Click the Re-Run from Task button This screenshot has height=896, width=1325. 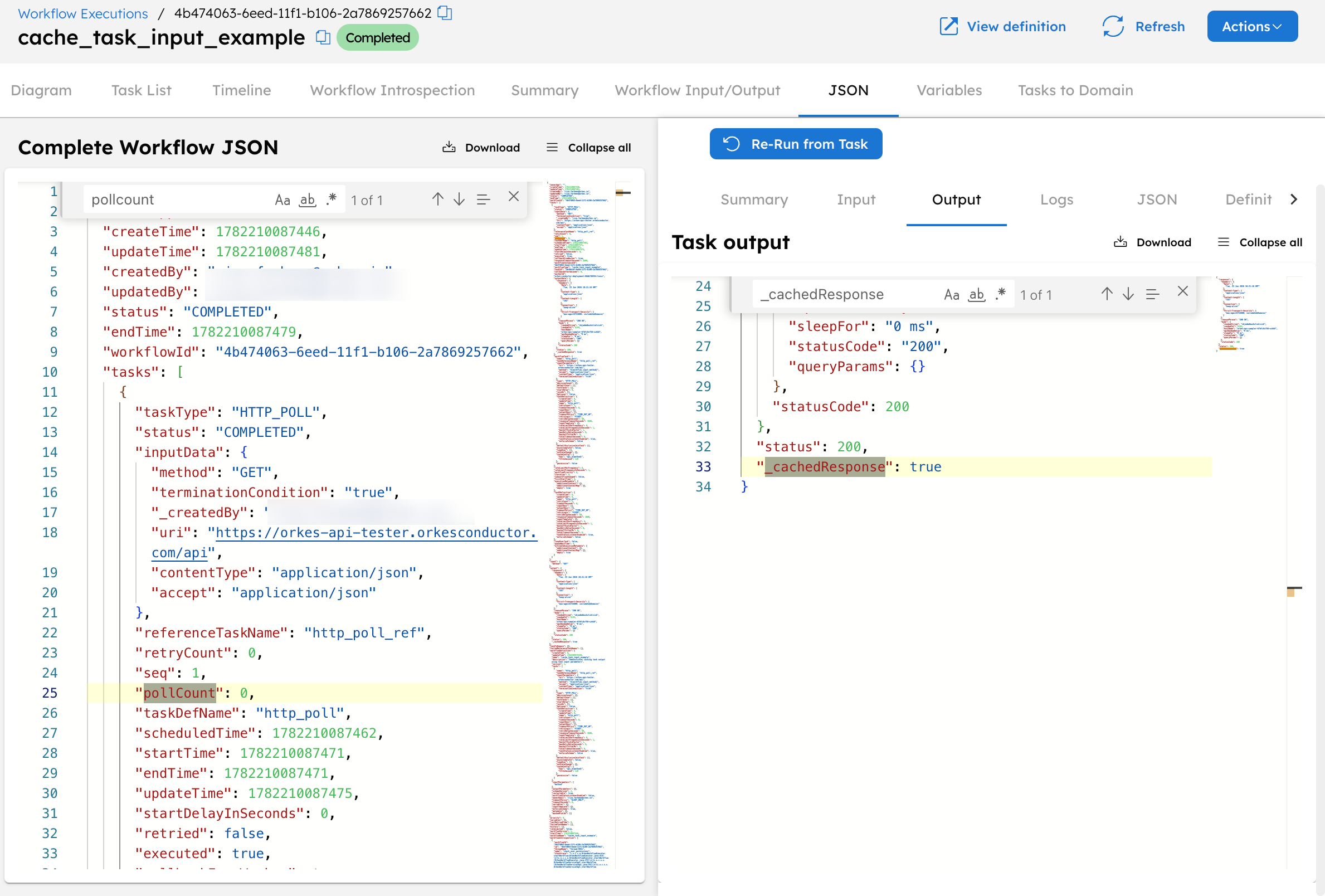coord(796,144)
